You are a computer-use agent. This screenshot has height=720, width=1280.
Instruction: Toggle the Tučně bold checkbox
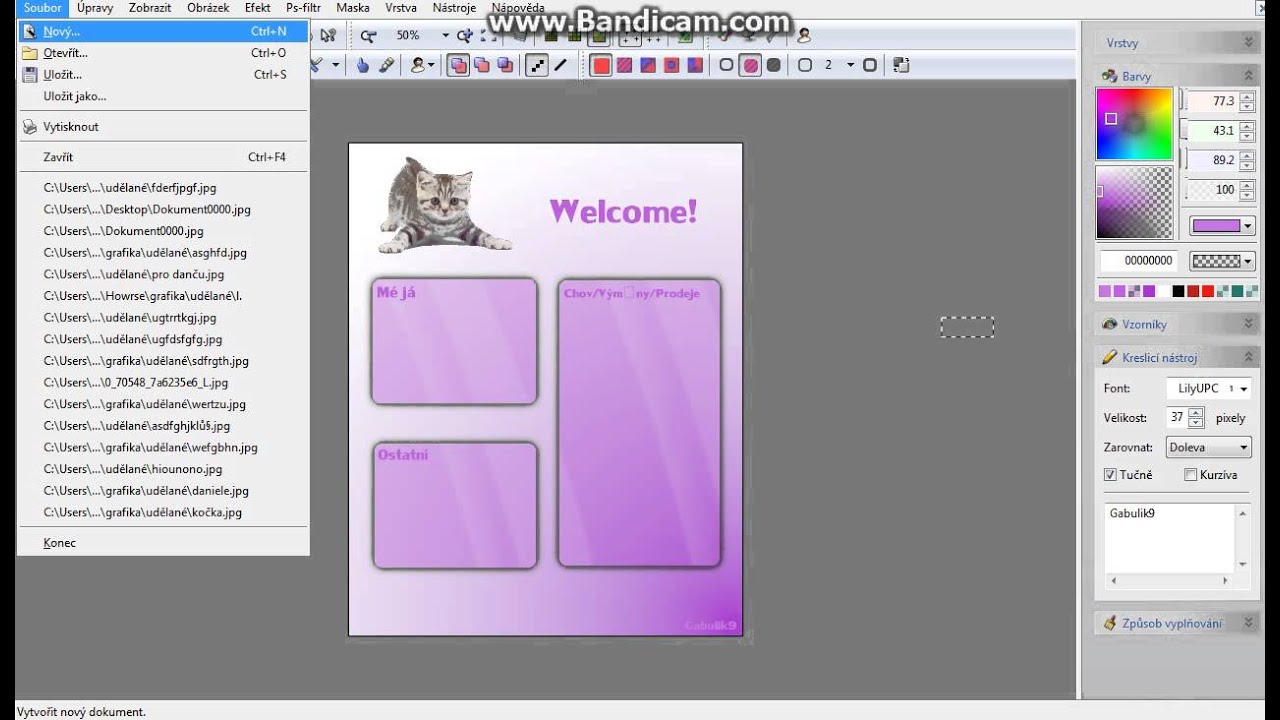1110,475
